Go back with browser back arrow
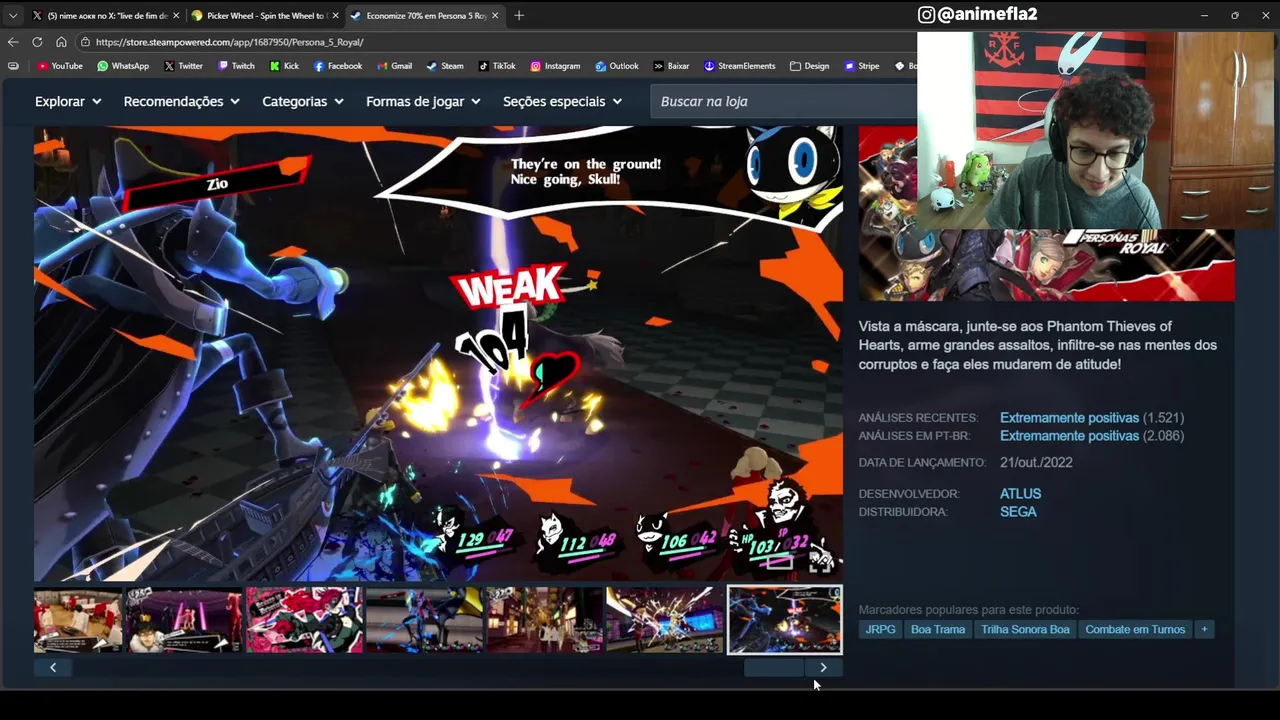 (13, 42)
